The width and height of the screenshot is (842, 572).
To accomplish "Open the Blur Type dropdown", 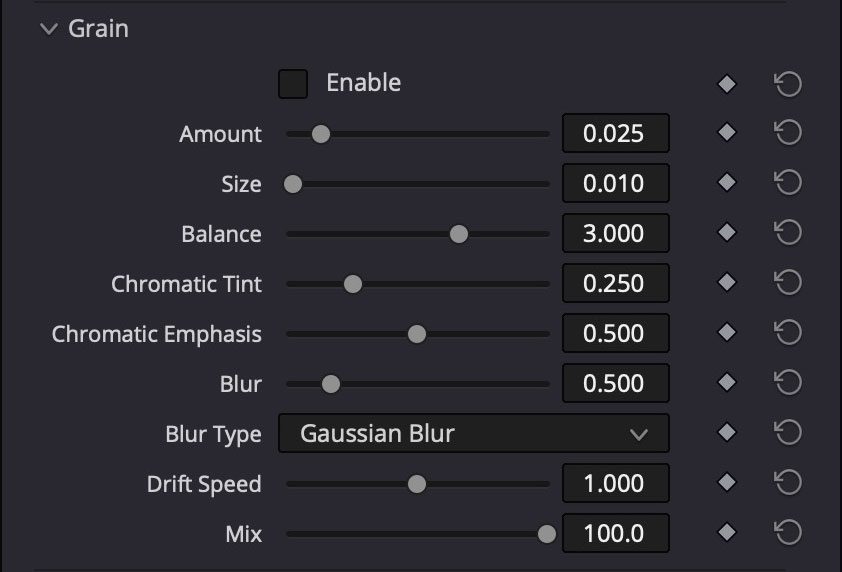I will 473,434.
